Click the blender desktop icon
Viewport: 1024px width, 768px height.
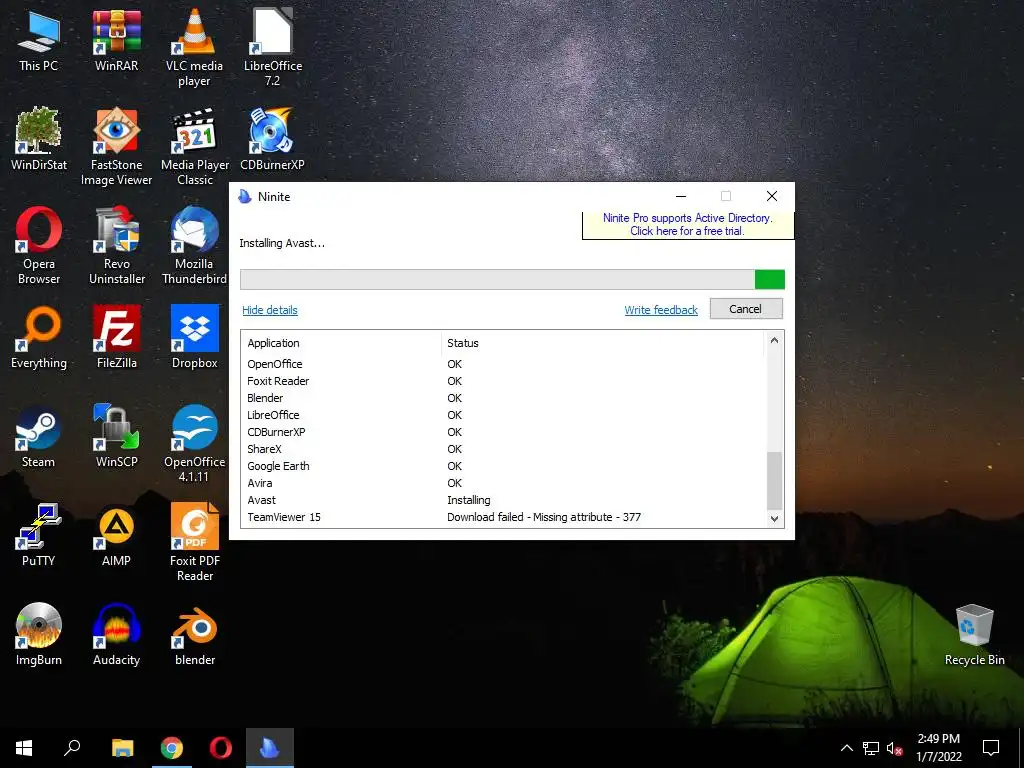coord(195,635)
